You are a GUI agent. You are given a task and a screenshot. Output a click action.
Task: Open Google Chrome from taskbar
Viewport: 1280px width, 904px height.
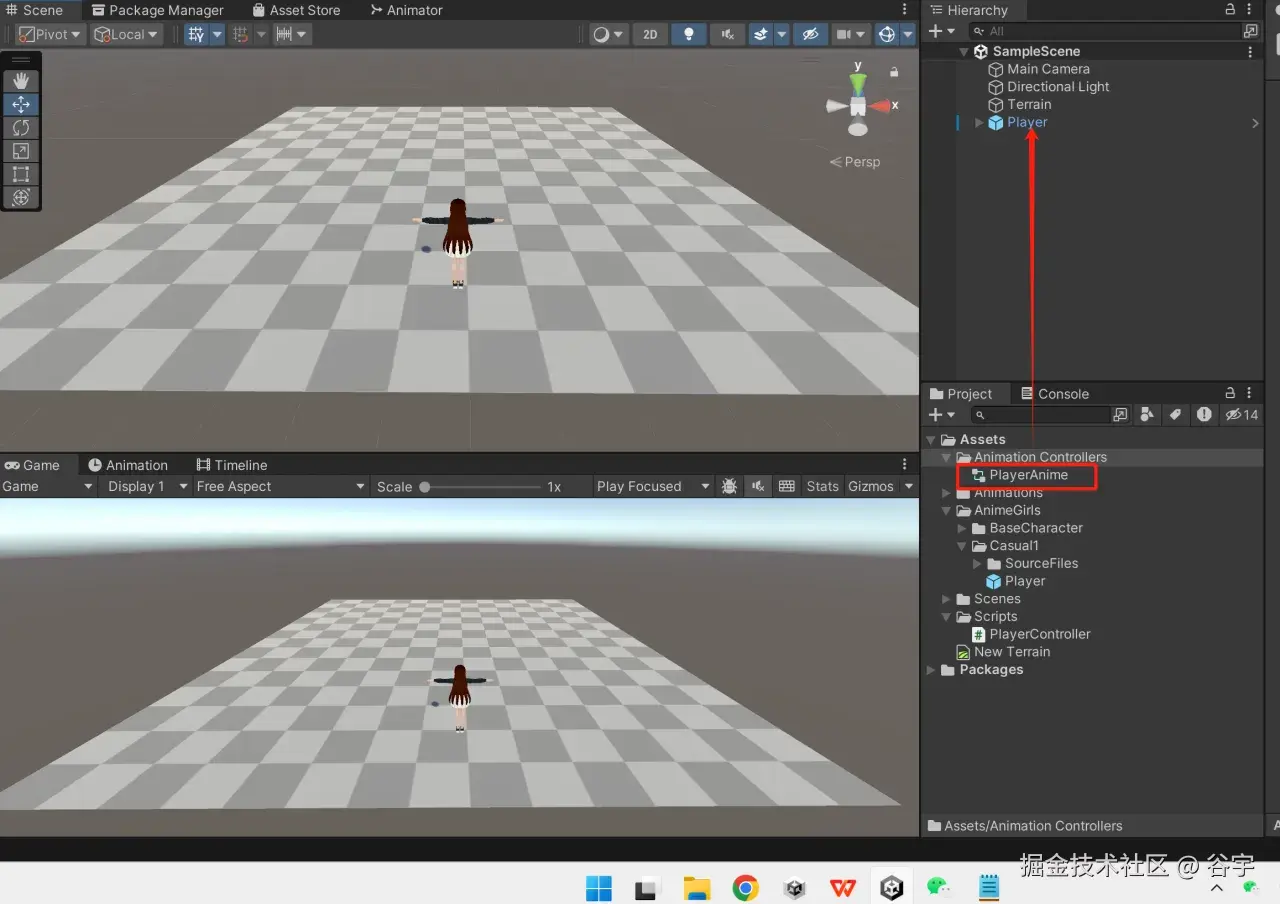tap(745, 887)
